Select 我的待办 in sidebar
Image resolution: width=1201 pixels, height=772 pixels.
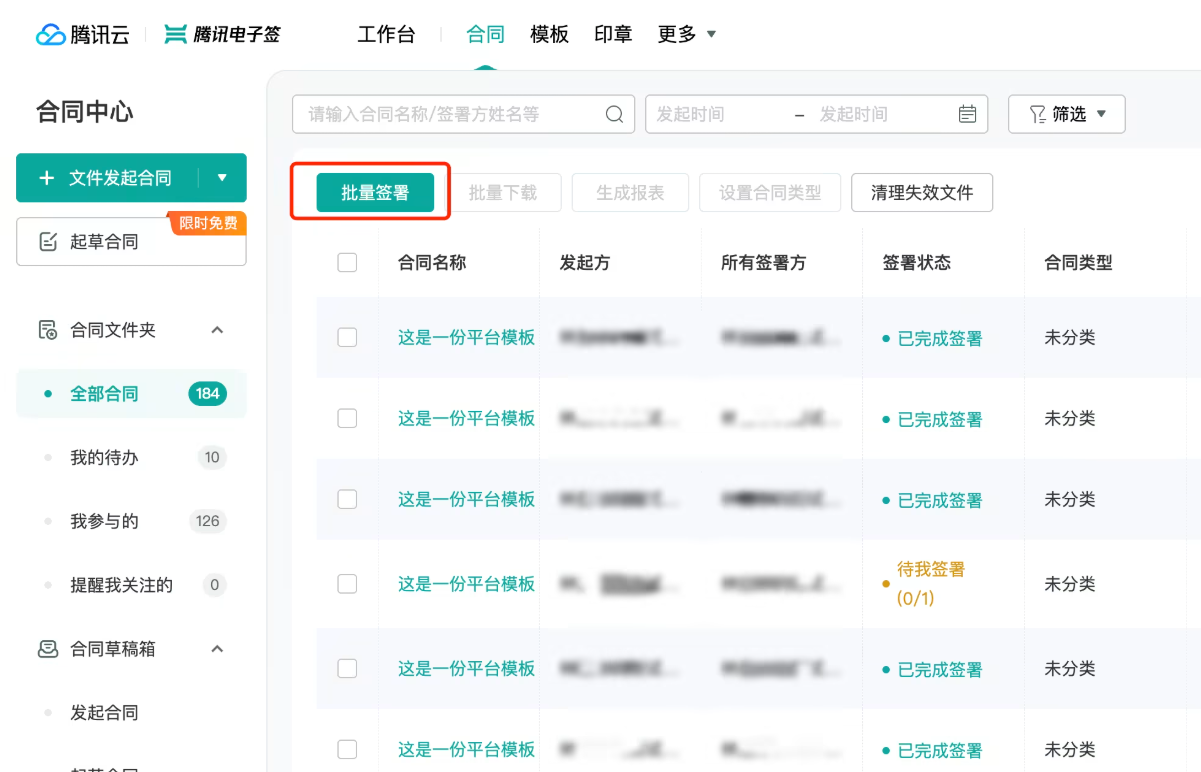point(131,458)
